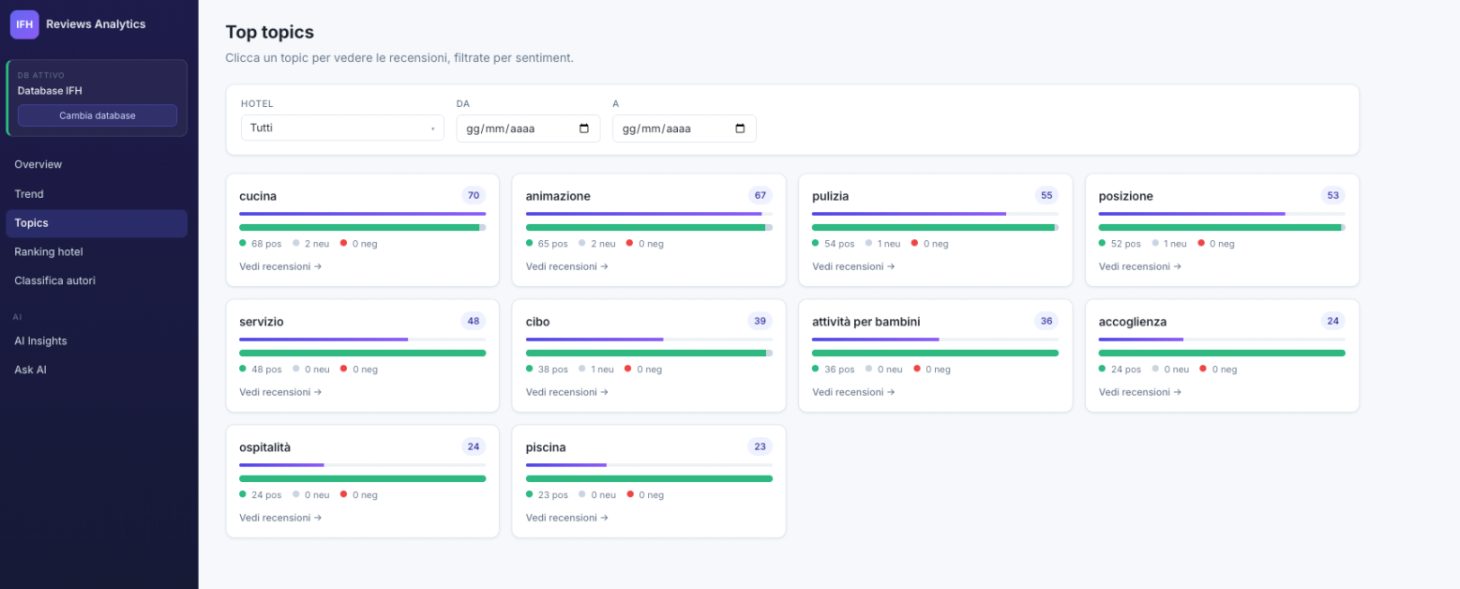The image size is (1460, 589).
Task: Click the servizio topic title
Action: 261,322
